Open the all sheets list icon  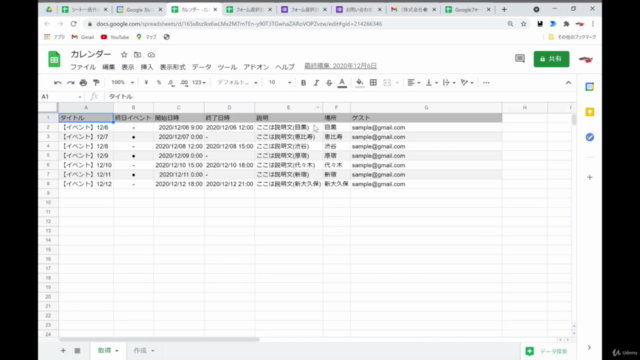click(x=77, y=351)
